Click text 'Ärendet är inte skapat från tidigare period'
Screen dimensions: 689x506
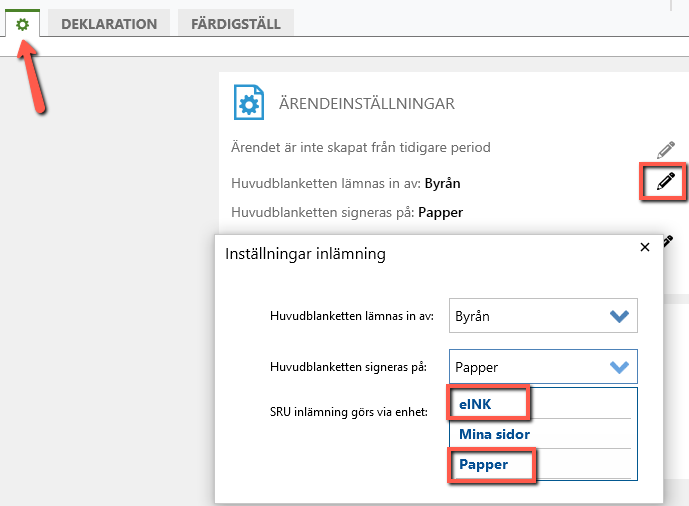coord(361,147)
